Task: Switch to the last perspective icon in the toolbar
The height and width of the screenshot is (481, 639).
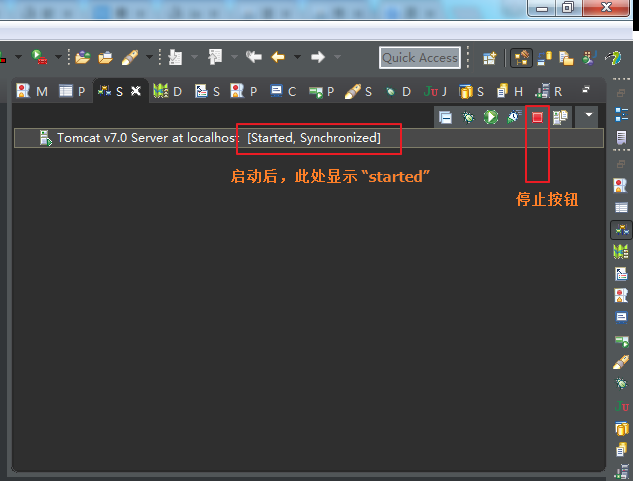Action: 613,58
